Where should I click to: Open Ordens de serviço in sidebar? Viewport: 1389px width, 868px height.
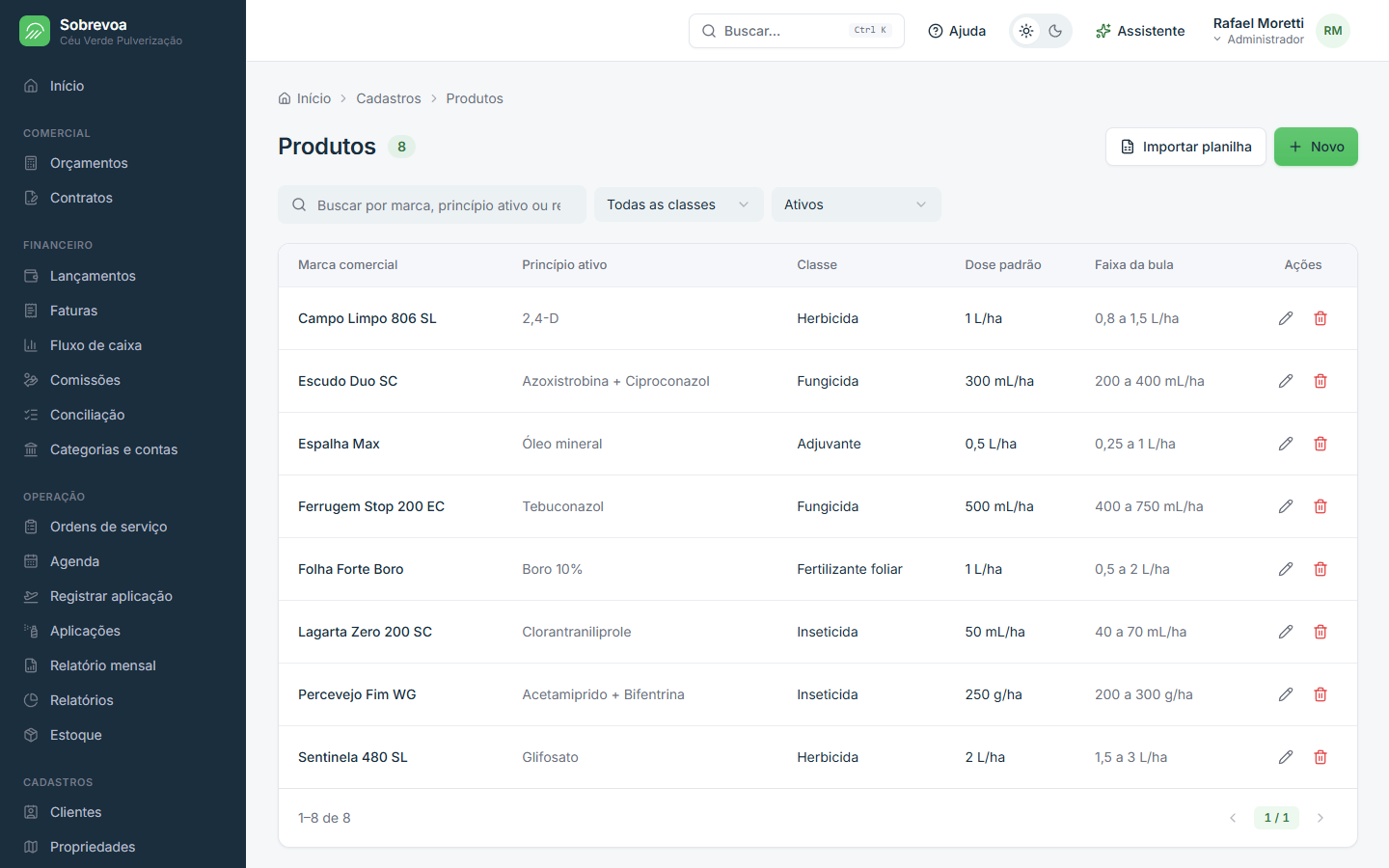tap(123, 527)
